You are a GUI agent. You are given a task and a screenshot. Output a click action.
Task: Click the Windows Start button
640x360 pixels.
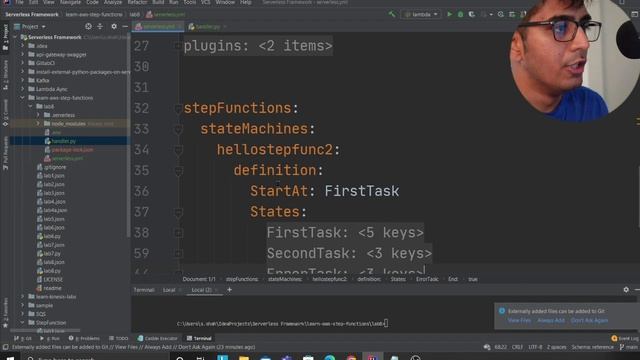coord(10,358)
